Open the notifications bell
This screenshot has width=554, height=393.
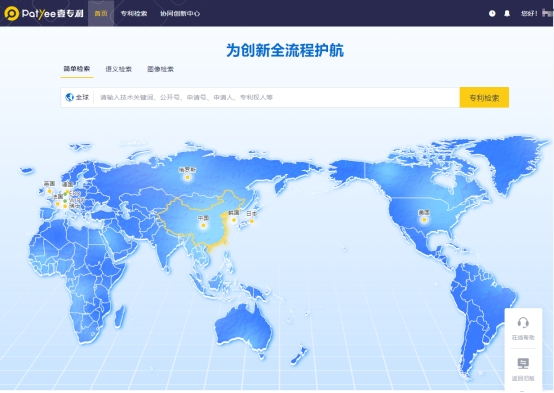[x=507, y=13]
